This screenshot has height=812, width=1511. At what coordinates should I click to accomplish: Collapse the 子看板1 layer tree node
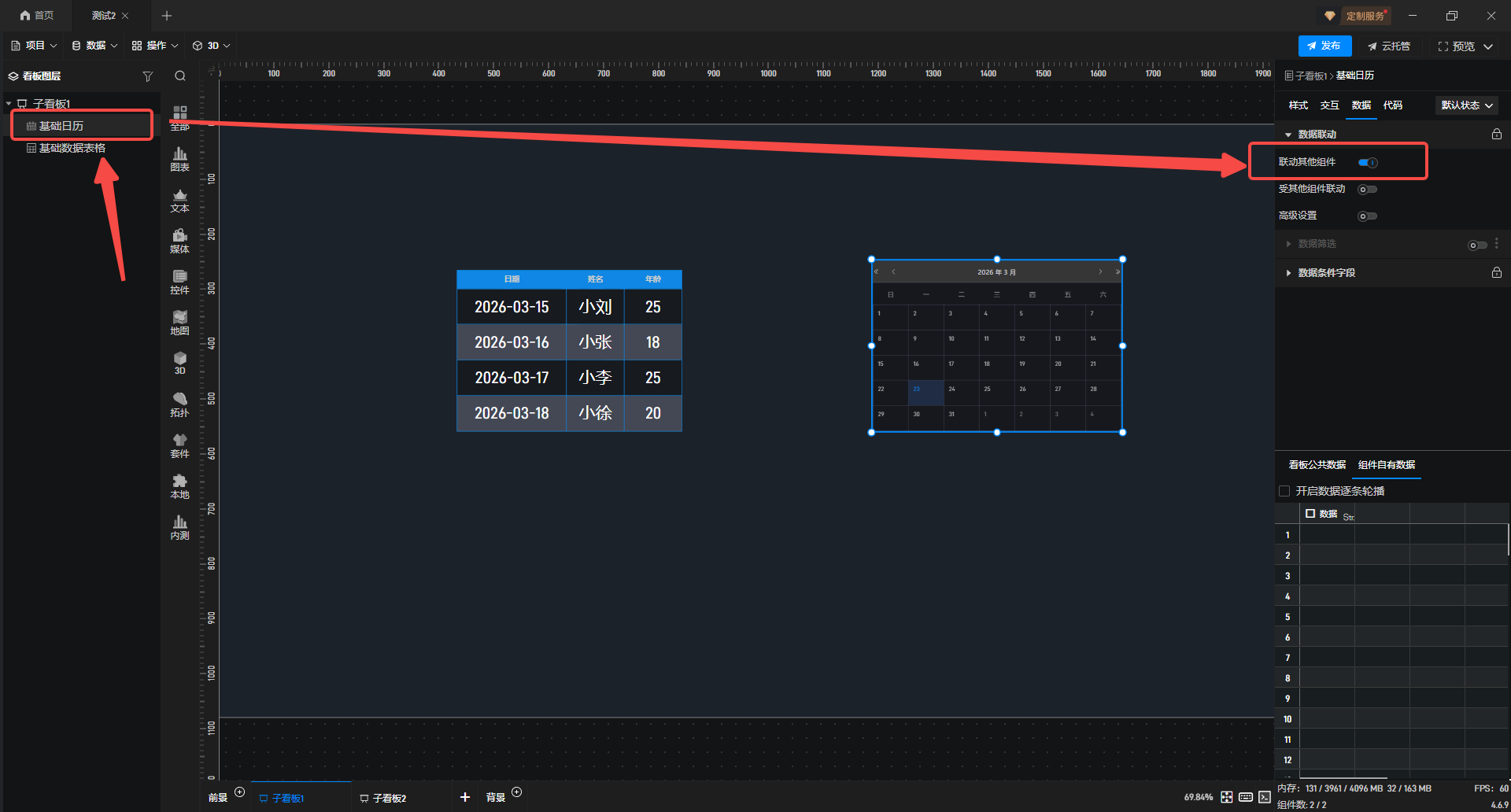click(x=9, y=104)
